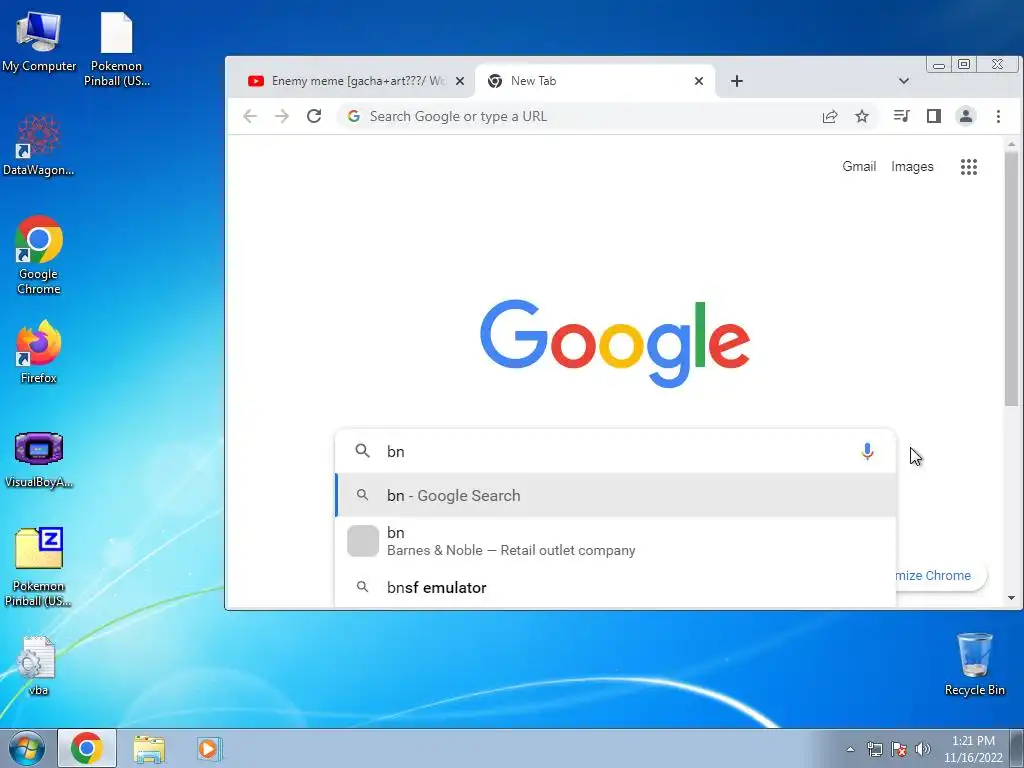The width and height of the screenshot is (1024, 768).
Task: Click the Customize Chrome button
Action: coord(940,575)
